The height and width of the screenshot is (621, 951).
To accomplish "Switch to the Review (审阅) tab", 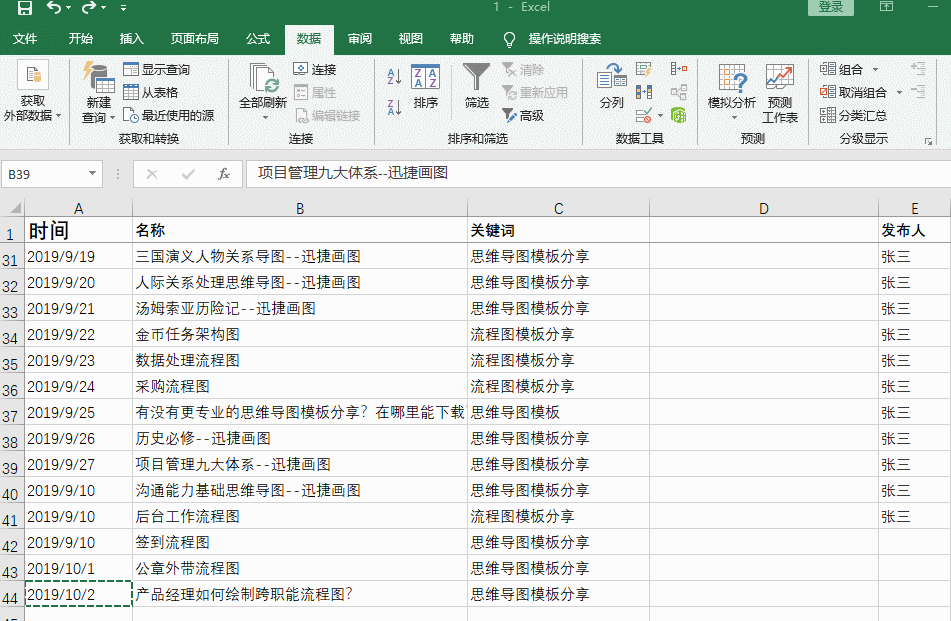I will point(360,39).
